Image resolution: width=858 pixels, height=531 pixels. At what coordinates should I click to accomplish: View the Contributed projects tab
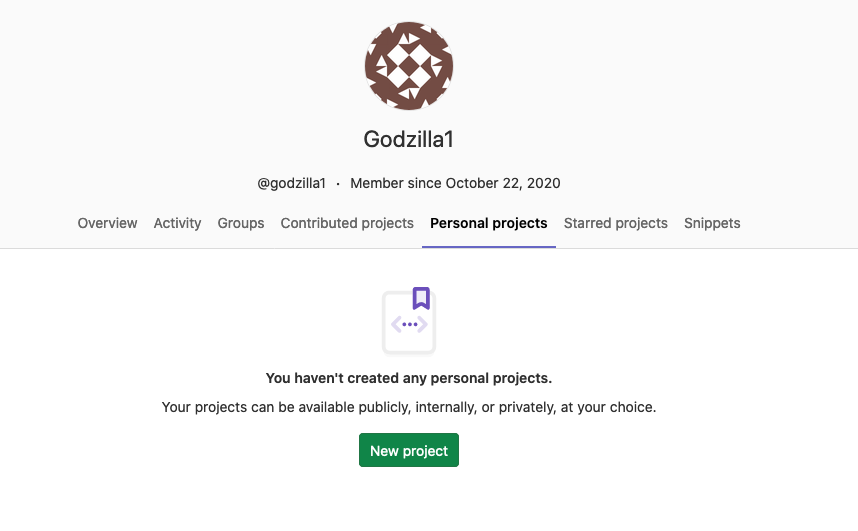click(347, 223)
